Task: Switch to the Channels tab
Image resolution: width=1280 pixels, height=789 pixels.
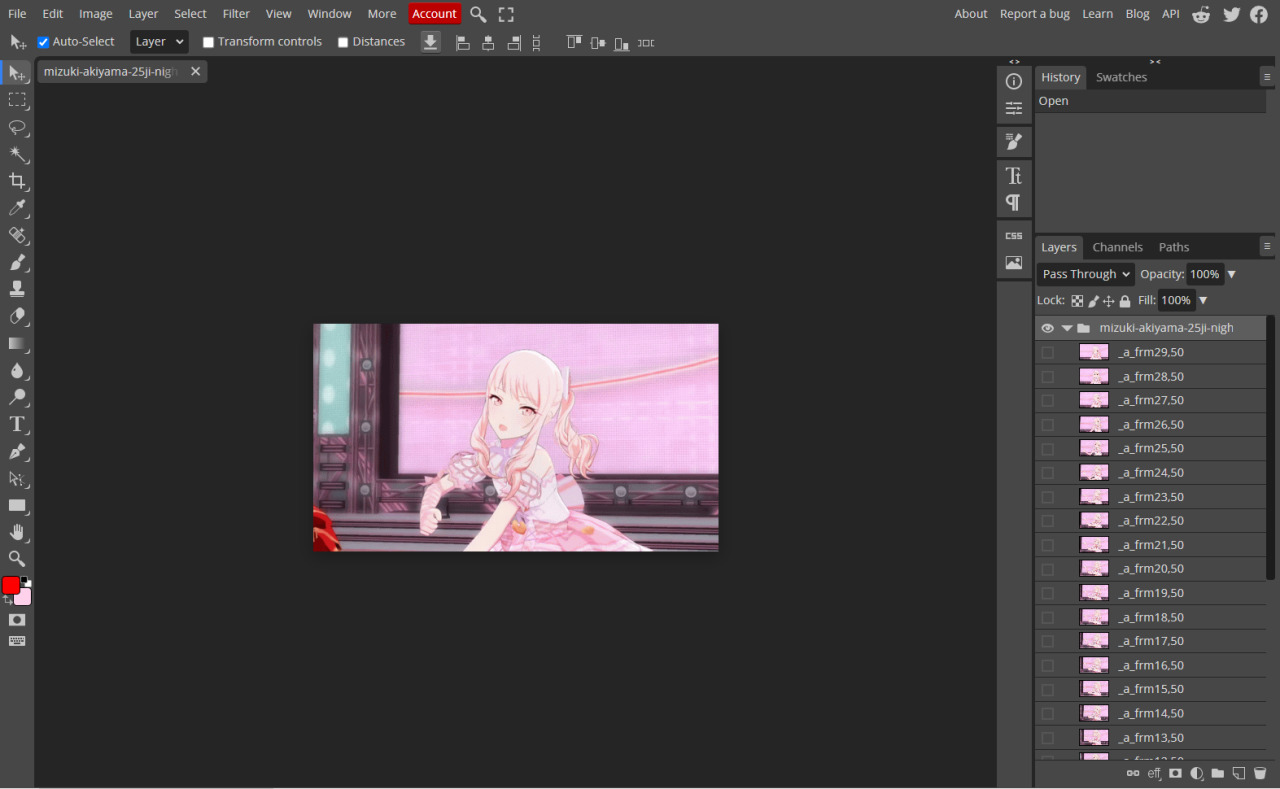Action: coord(1117,247)
